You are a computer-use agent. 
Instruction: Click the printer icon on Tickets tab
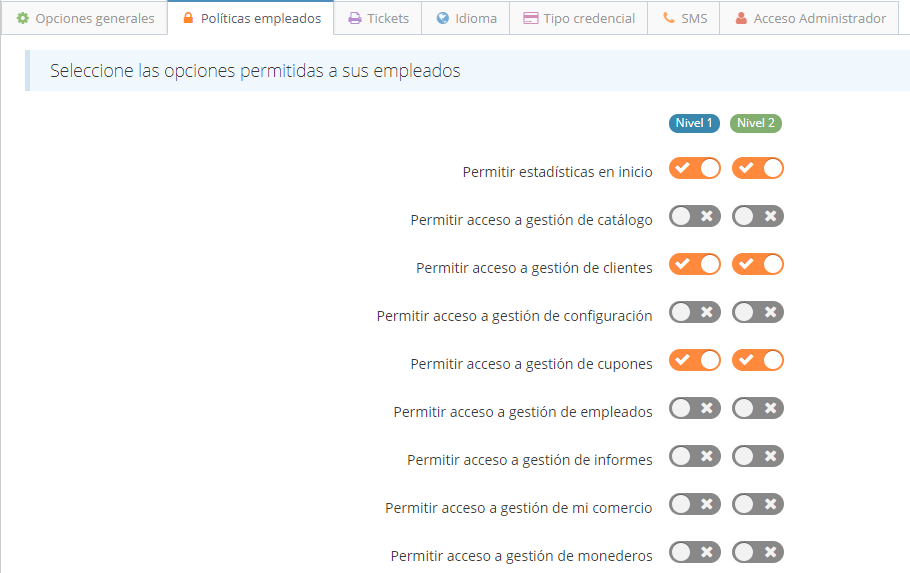tap(354, 18)
